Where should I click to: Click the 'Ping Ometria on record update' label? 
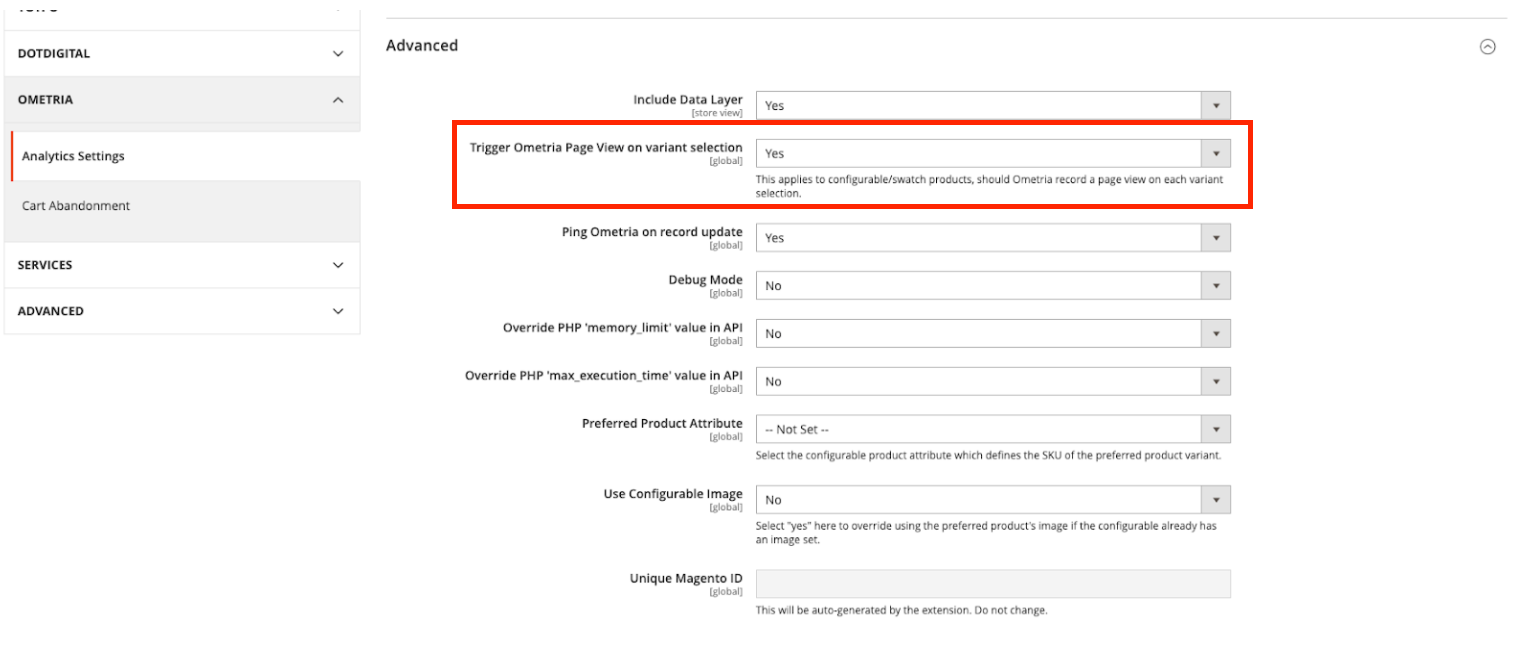[652, 231]
